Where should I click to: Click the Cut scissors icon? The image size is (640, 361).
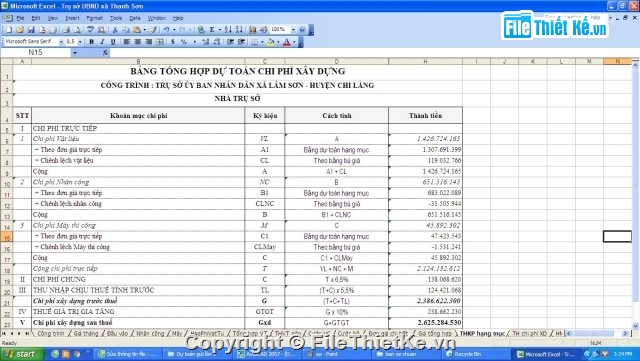(x=115, y=30)
